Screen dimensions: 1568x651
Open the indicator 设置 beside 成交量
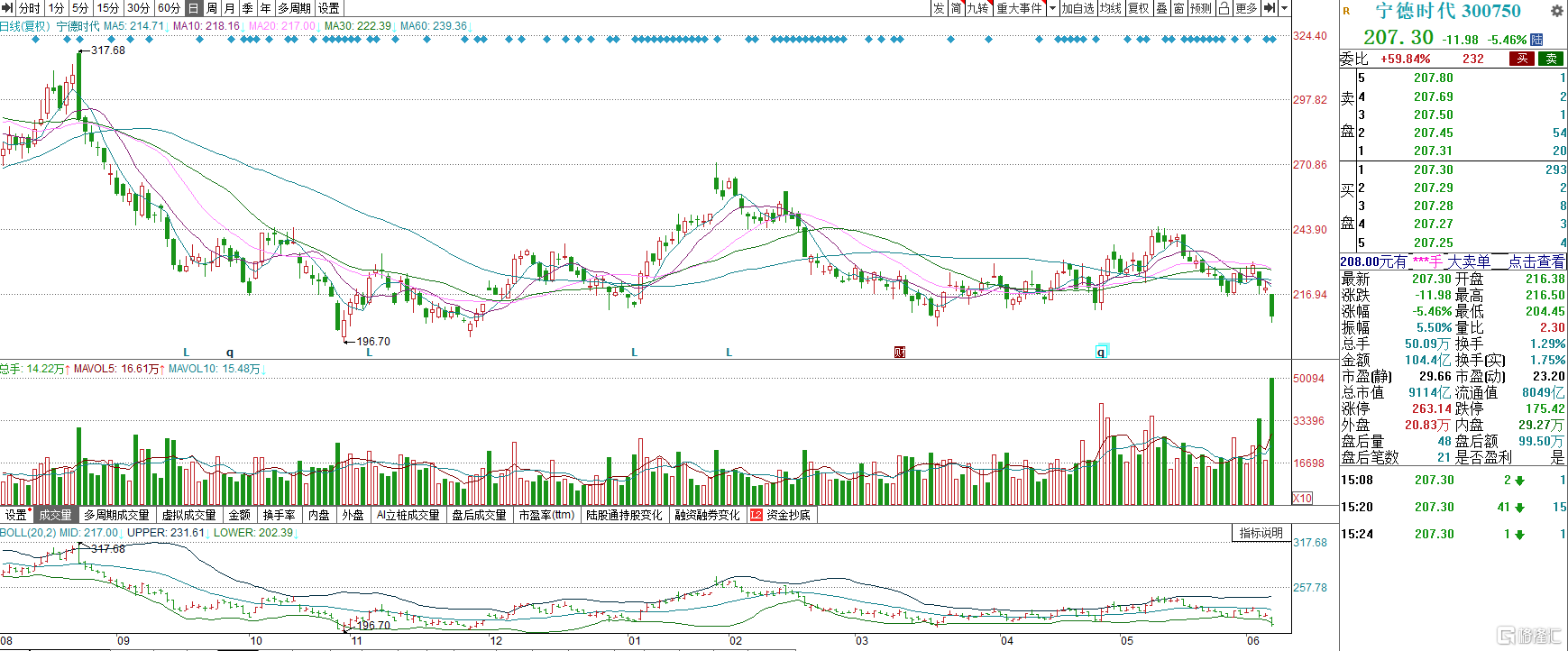click(x=16, y=515)
